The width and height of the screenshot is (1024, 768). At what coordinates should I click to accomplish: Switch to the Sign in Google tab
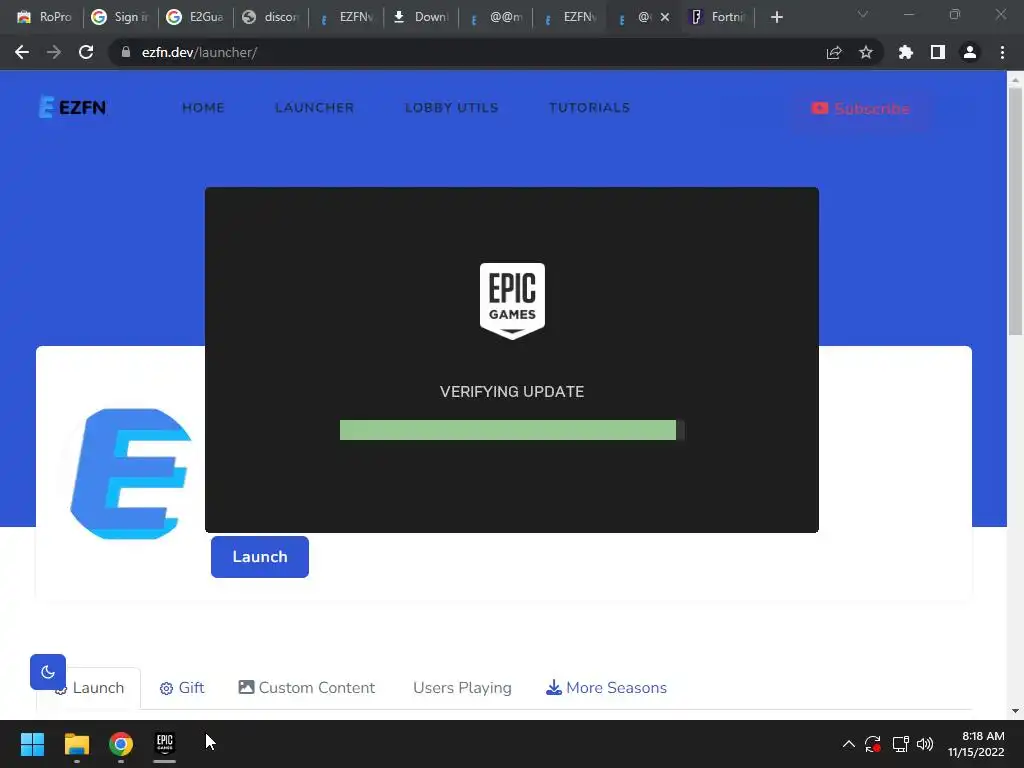tap(120, 17)
